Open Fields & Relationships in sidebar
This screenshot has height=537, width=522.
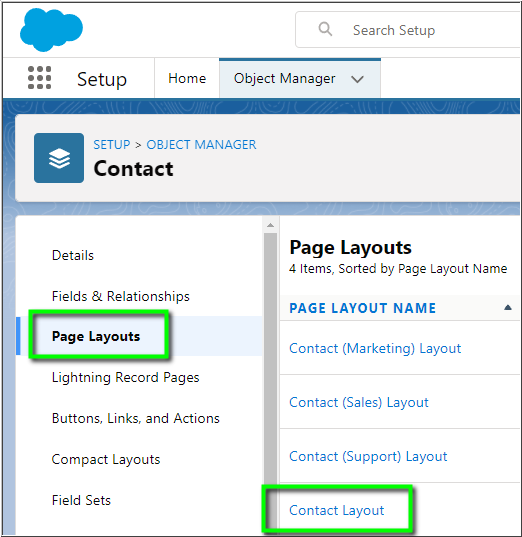121,296
